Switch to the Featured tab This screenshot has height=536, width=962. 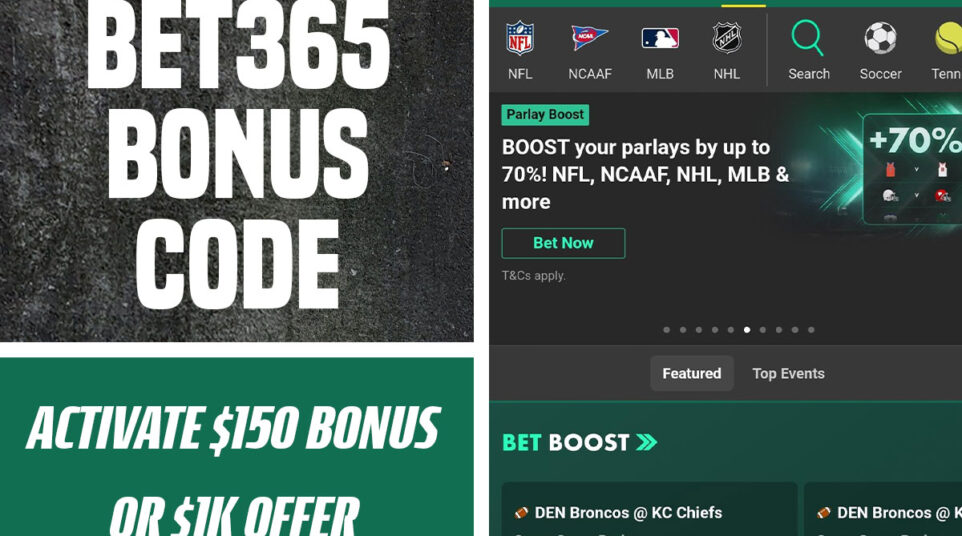coord(691,373)
